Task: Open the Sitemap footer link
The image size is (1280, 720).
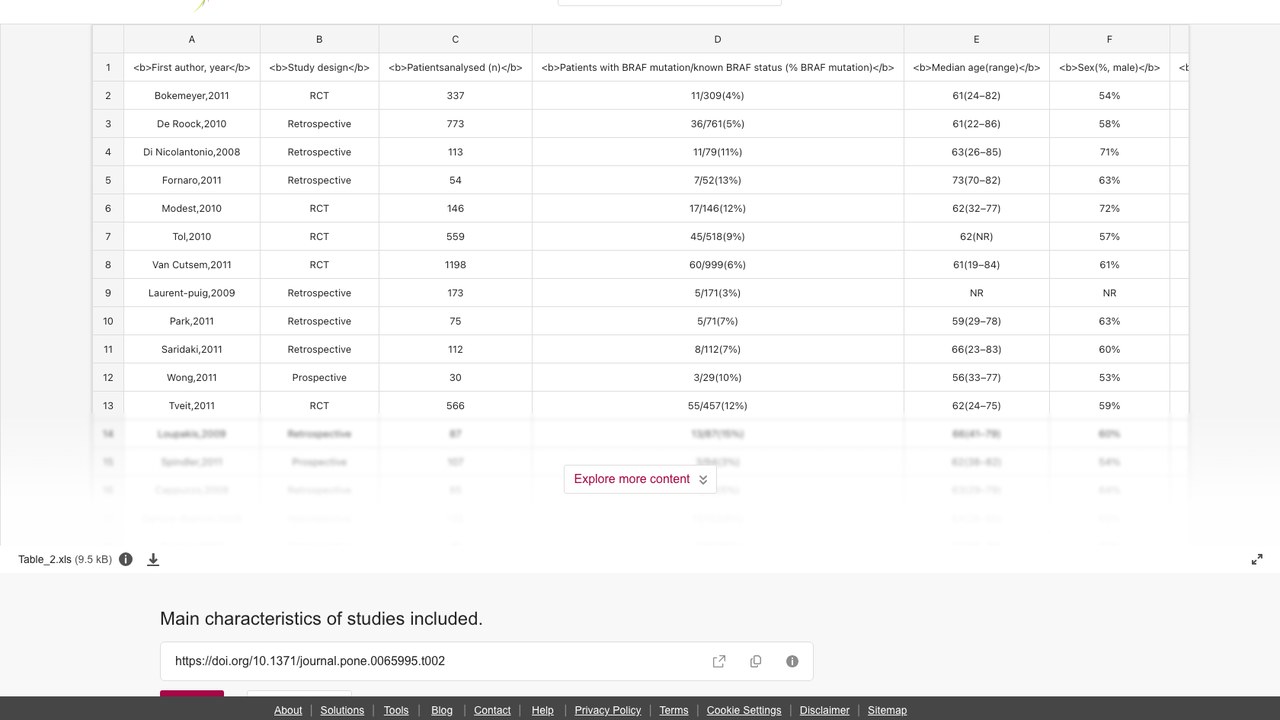Action: (x=887, y=710)
